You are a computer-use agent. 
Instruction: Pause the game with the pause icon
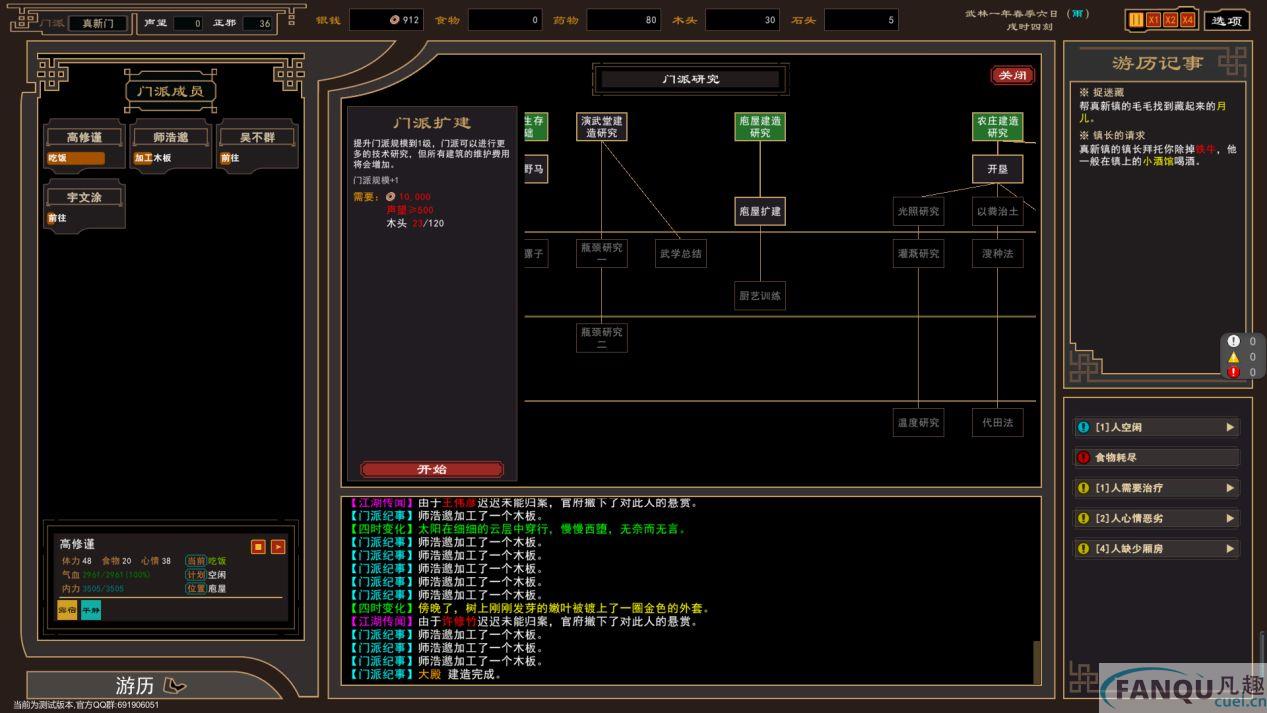[x=1136, y=20]
